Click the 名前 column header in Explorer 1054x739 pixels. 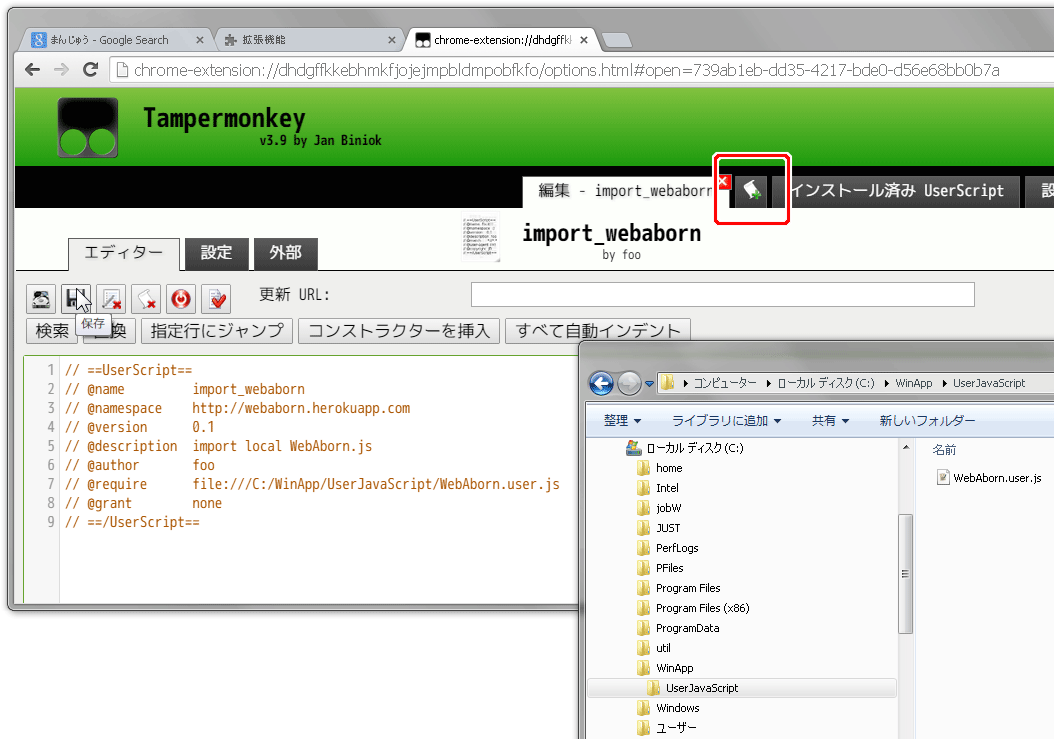point(944,450)
